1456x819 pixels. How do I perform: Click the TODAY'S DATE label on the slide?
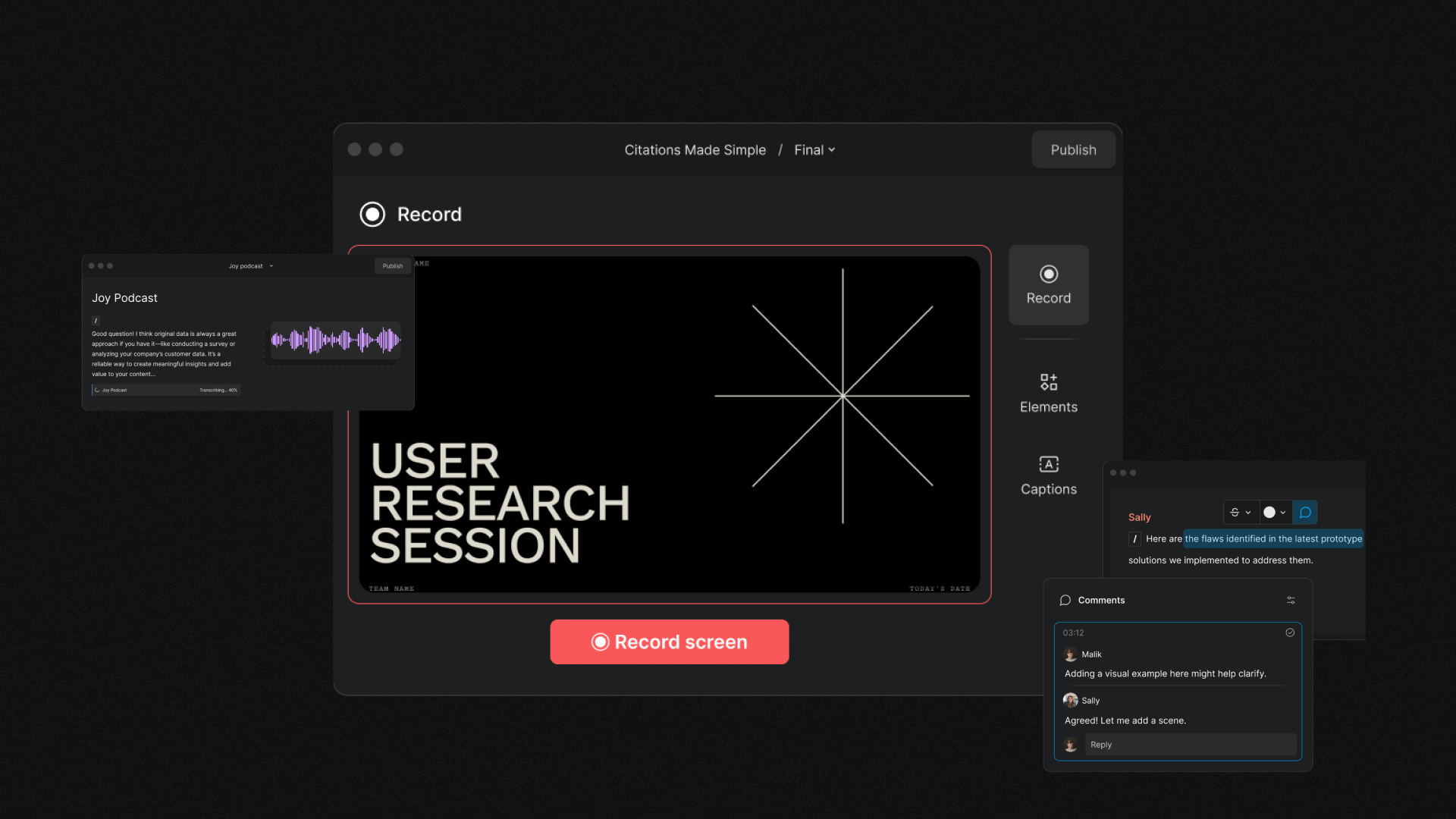click(x=940, y=588)
